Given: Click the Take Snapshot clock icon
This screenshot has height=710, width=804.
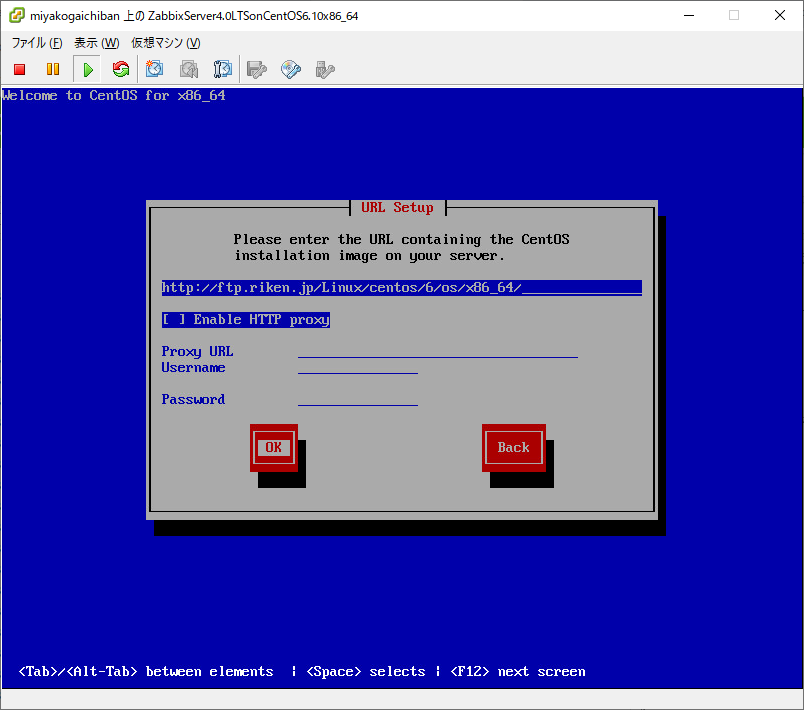Looking at the screenshot, I should tap(154, 69).
